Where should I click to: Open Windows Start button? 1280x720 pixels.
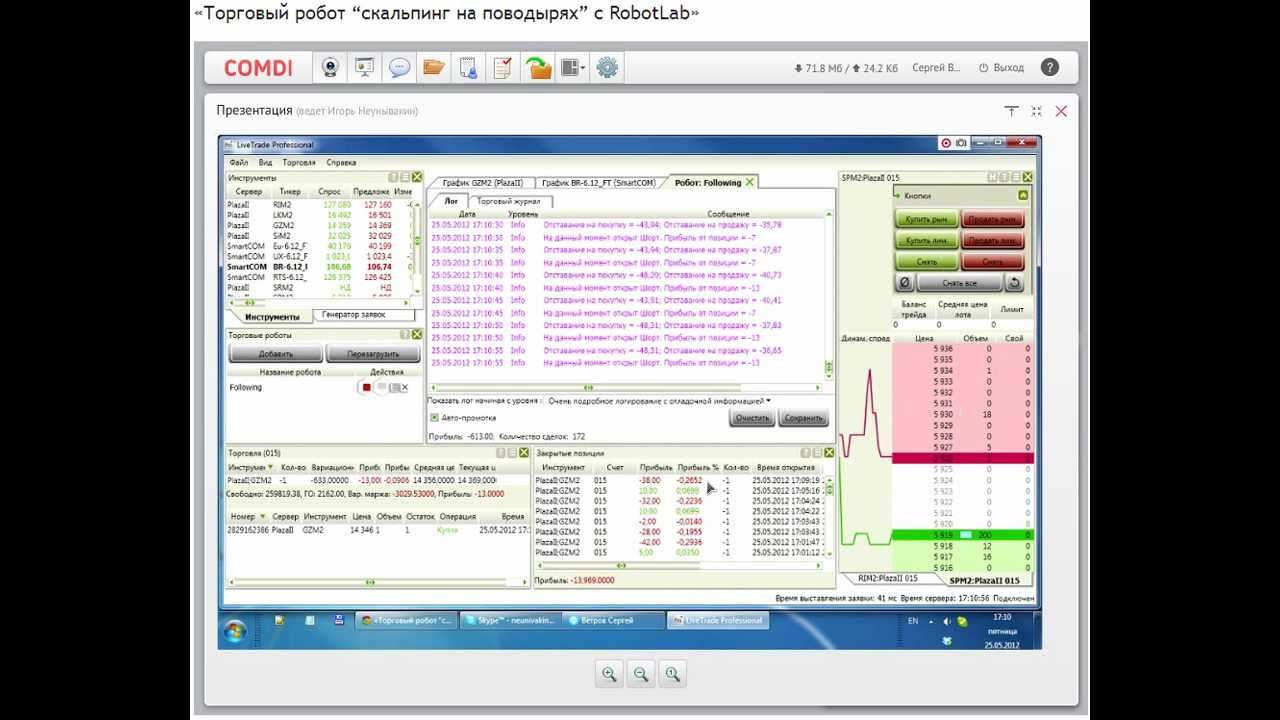click(235, 630)
